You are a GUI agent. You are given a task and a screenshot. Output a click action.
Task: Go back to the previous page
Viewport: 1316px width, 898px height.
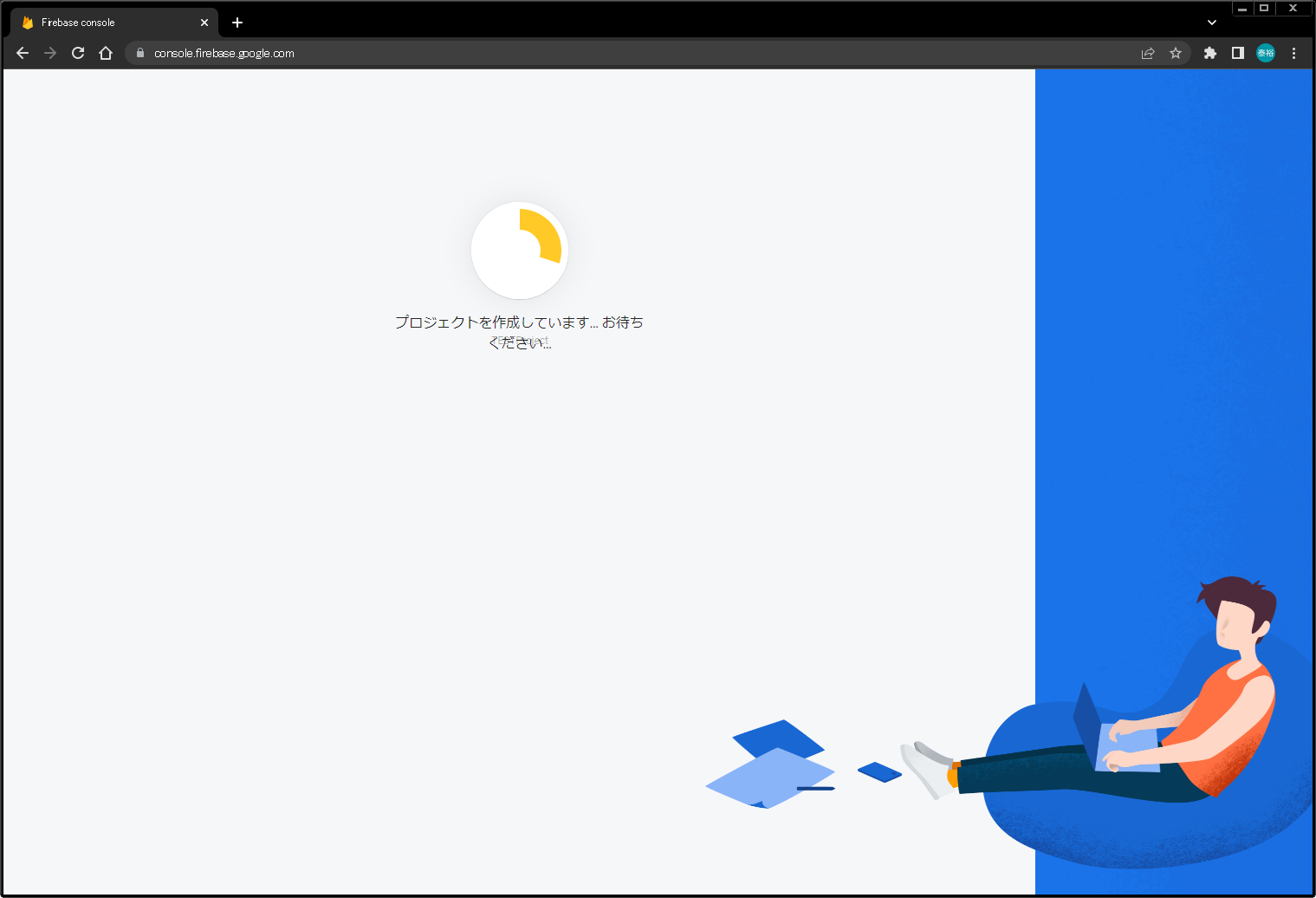click(x=23, y=53)
